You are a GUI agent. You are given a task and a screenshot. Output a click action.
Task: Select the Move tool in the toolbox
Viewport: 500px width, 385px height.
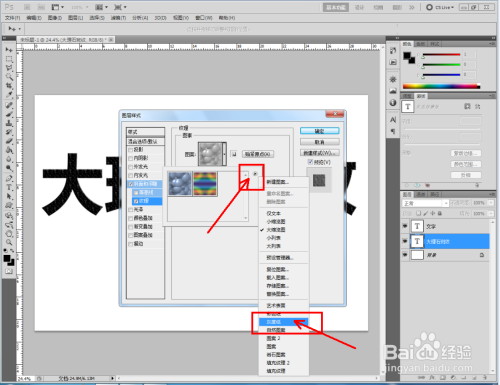point(9,50)
